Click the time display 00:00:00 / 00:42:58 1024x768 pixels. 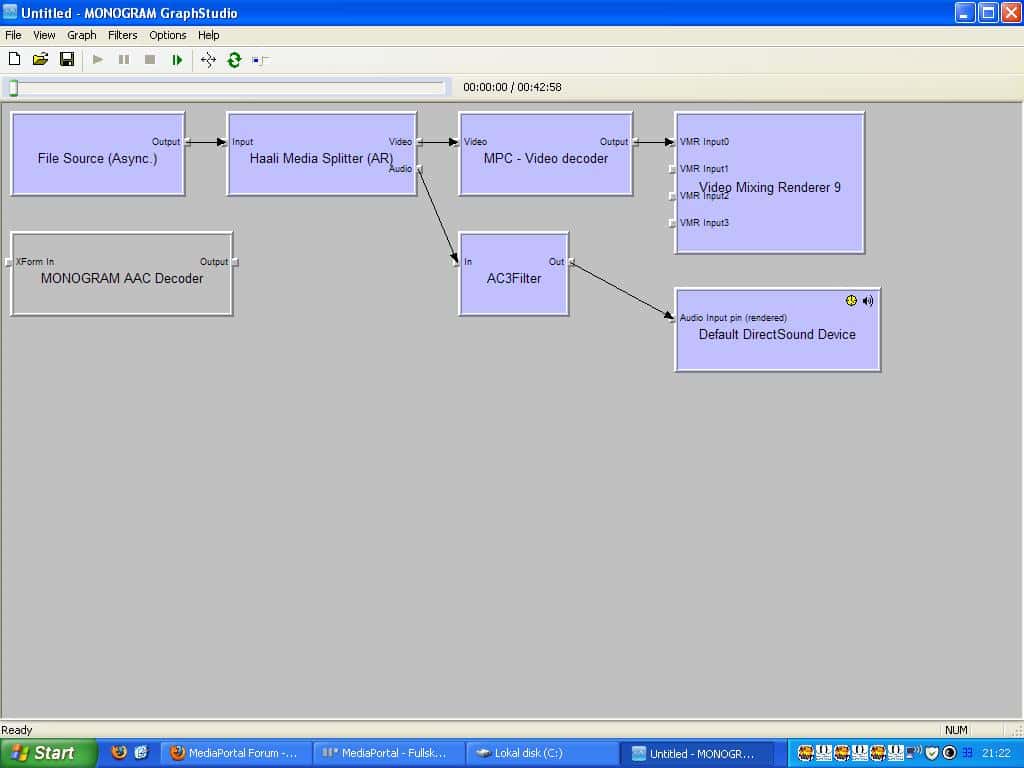(512, 88)
